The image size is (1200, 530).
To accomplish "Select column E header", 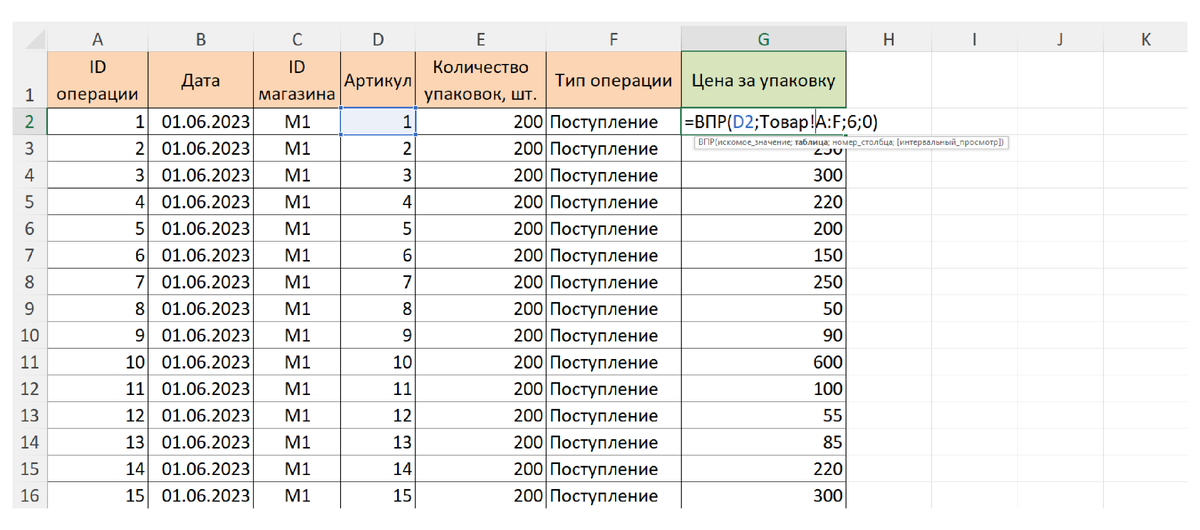I will click(x=481, y=39).
